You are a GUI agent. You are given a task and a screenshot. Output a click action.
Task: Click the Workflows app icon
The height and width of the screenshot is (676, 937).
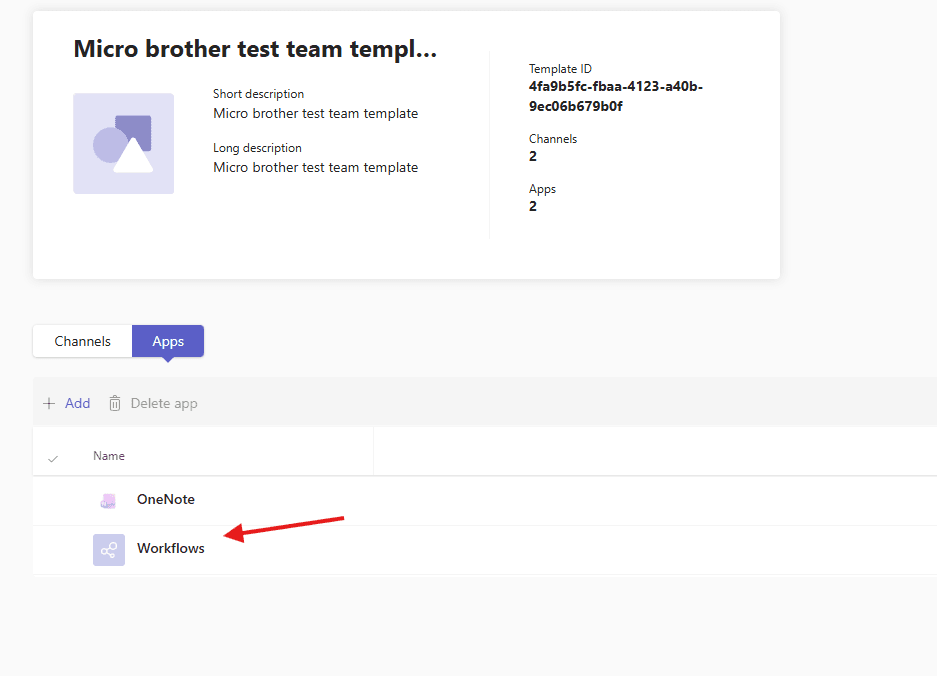[x=109, y=549]
